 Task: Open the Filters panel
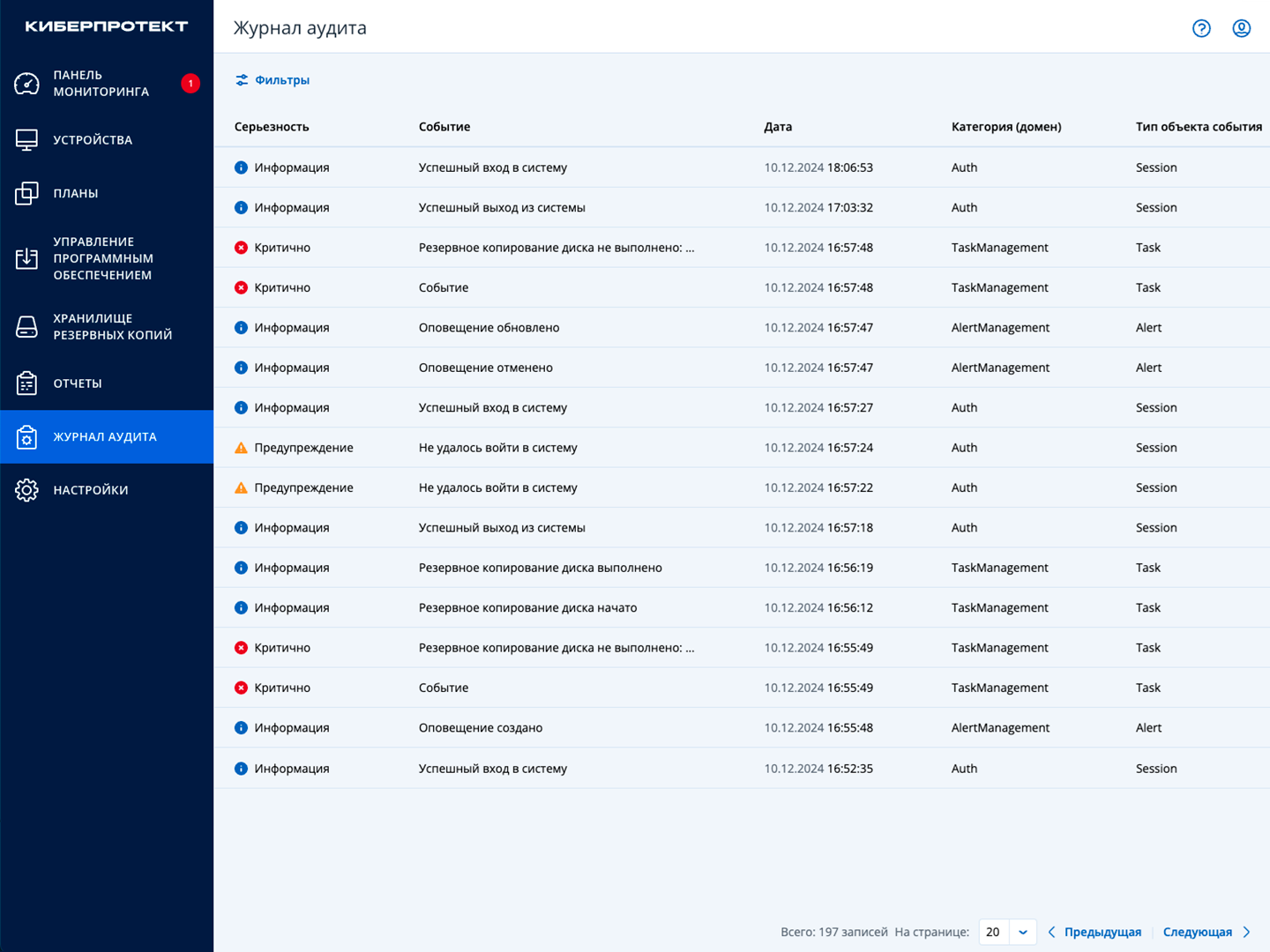273,80
